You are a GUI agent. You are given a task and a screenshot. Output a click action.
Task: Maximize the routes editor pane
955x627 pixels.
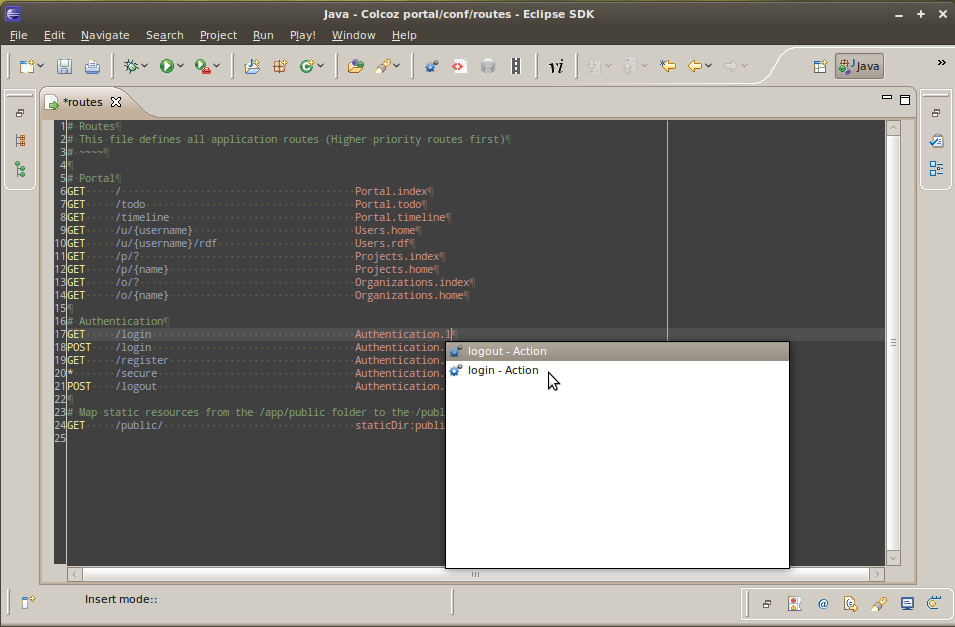[905, 99]
